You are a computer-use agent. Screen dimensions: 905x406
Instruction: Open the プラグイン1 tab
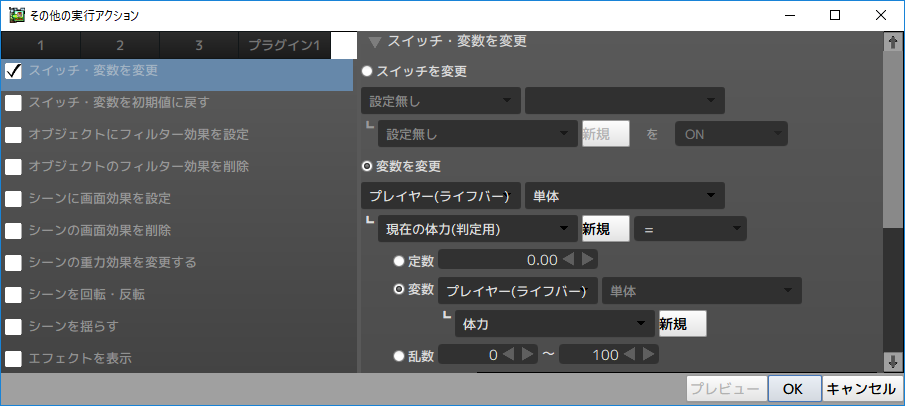tap(285, 46)
